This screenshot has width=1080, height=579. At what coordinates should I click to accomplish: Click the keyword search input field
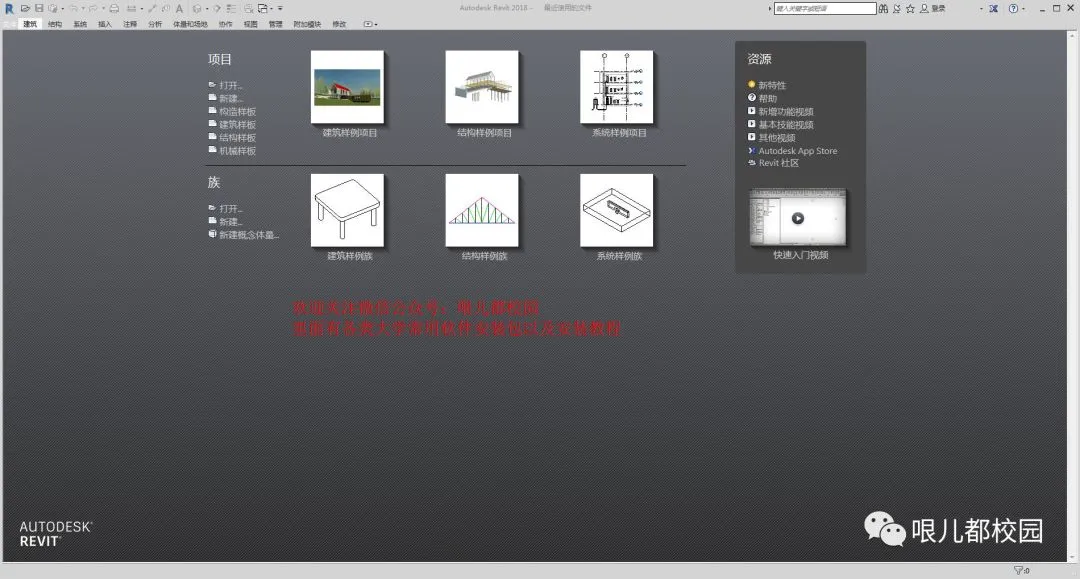[825, 8]
